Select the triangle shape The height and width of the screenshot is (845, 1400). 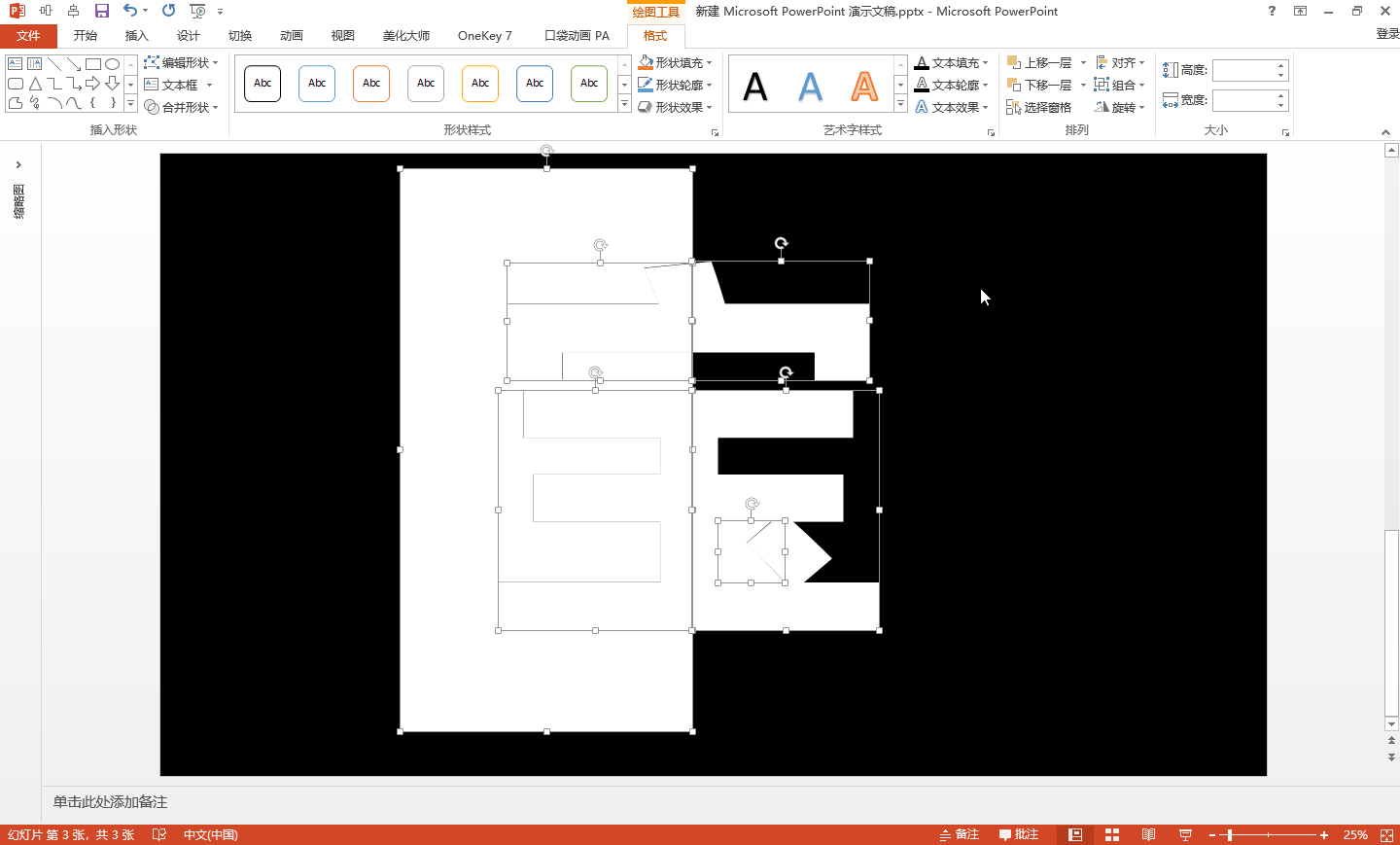[x=35, y=84]
